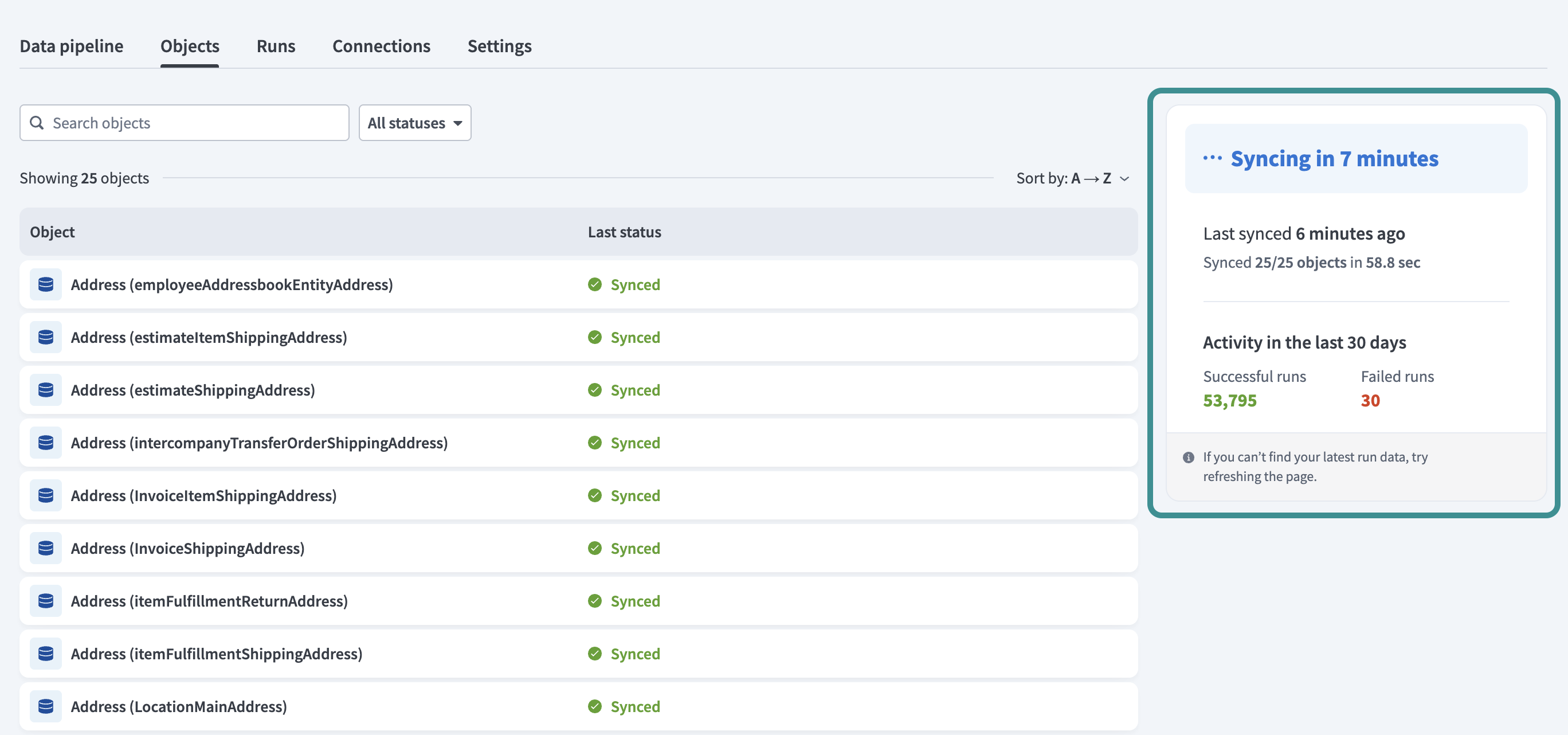This screenshot has height=735, width=1568.
Task: Select the Failed runs count of 30
Action: pyautogui.click(x=1370, y=400)
